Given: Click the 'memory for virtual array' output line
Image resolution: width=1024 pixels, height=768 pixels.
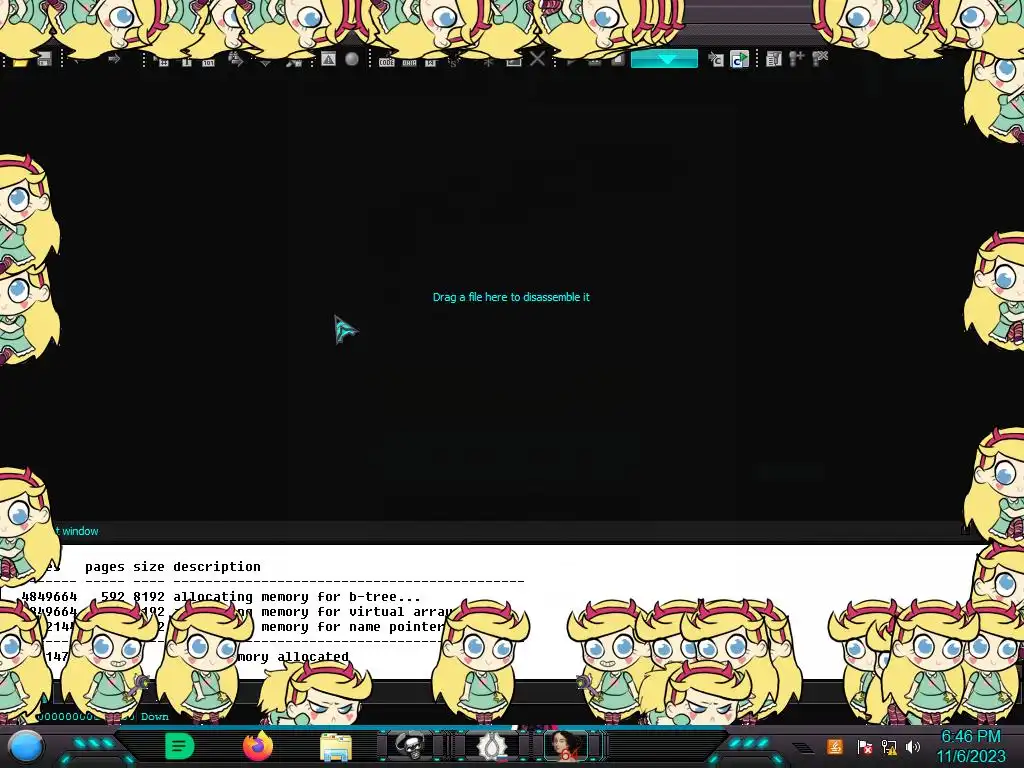Looking at the screenshot, I should tap(357, 612).
